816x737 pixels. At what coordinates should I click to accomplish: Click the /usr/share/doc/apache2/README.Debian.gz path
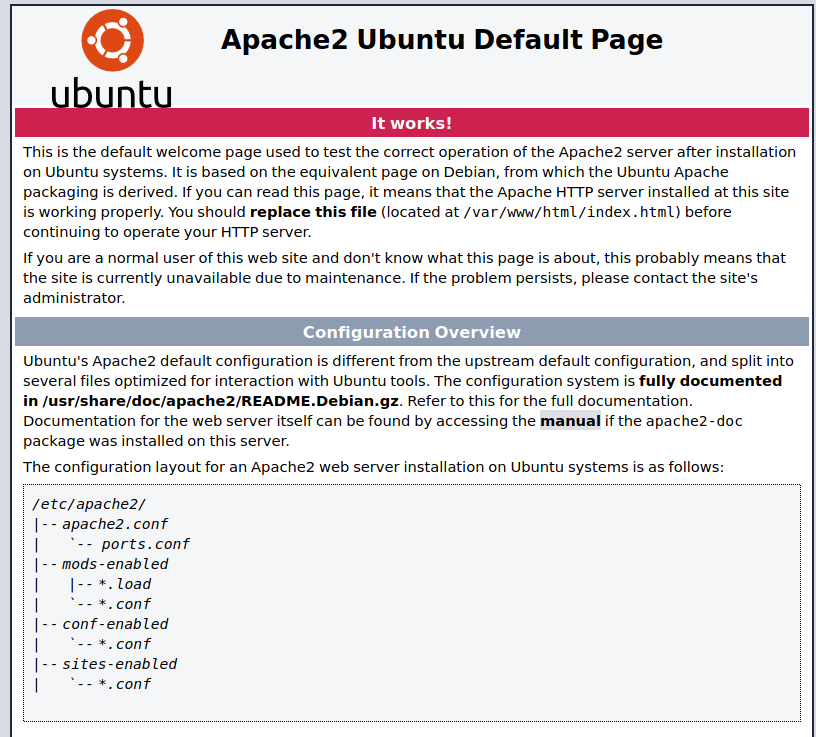coord(221,401)
